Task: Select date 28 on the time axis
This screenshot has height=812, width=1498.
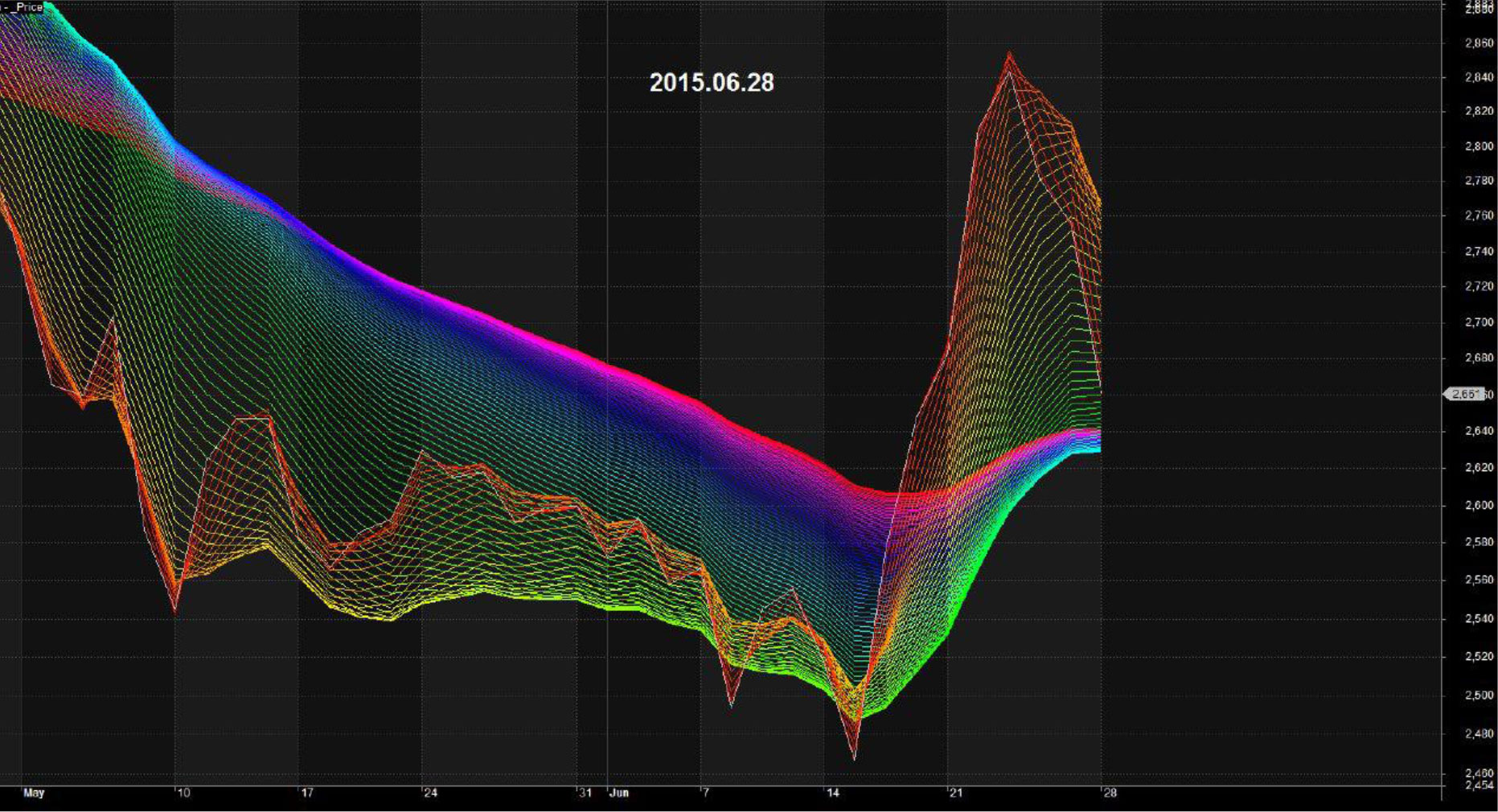Action: (x=1110, y=793)
